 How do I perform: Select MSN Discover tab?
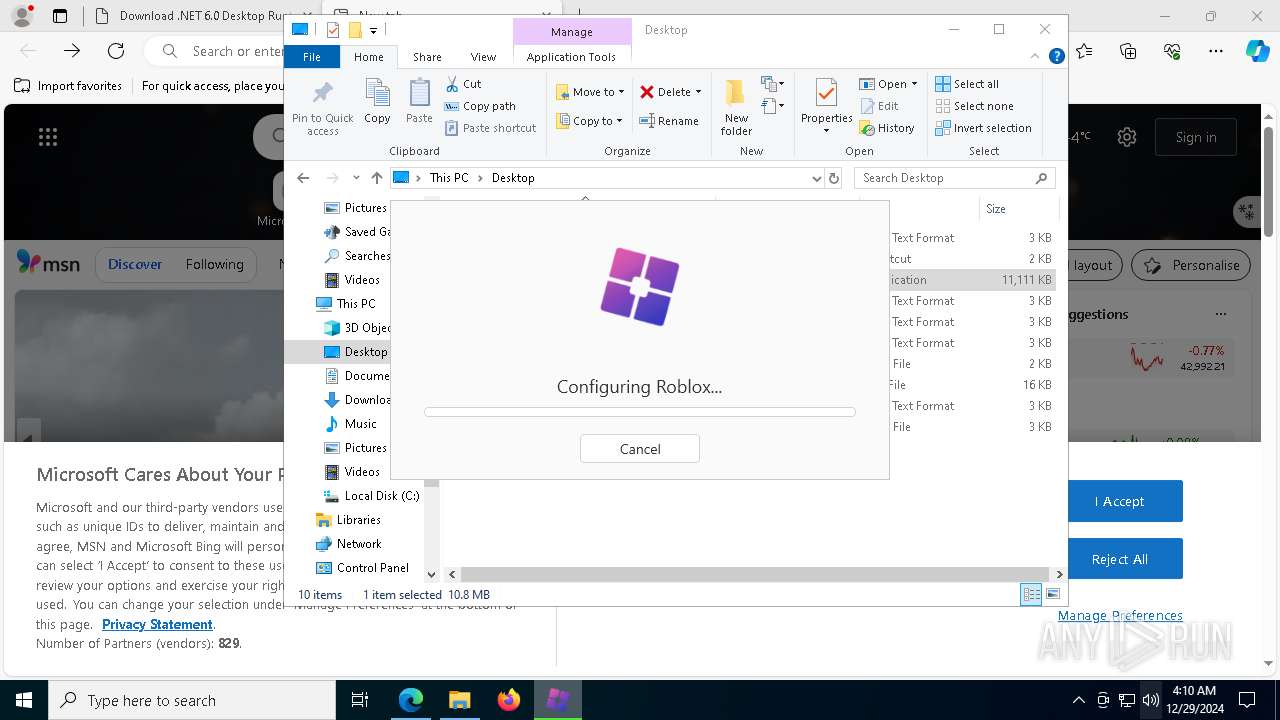135,265
